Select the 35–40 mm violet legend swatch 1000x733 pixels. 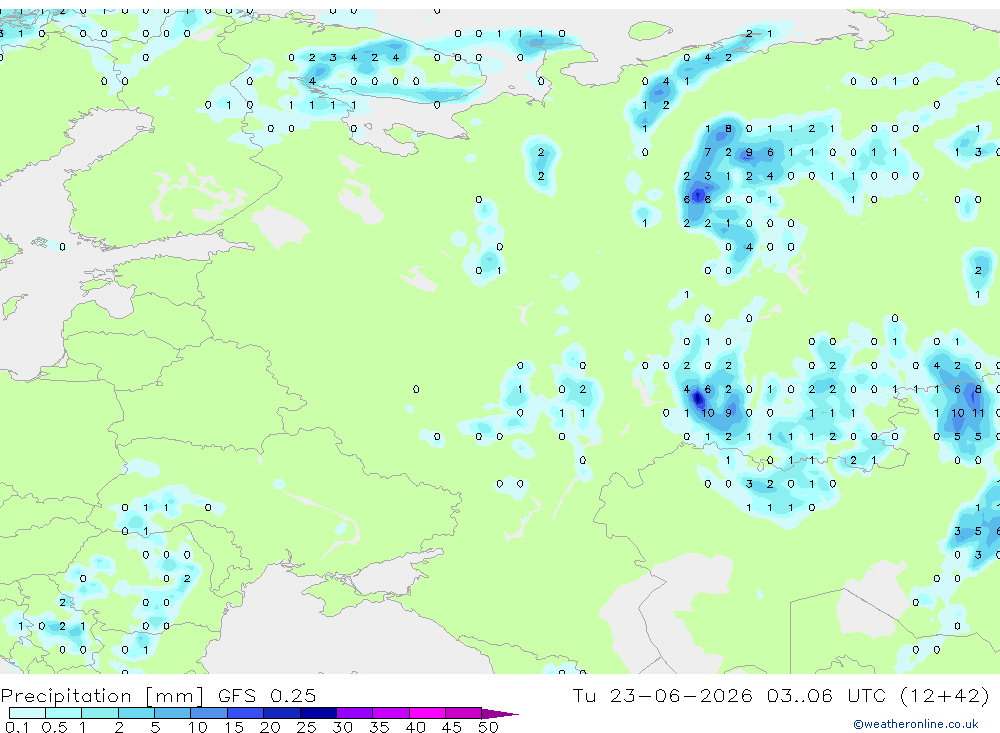click(390, 713)
